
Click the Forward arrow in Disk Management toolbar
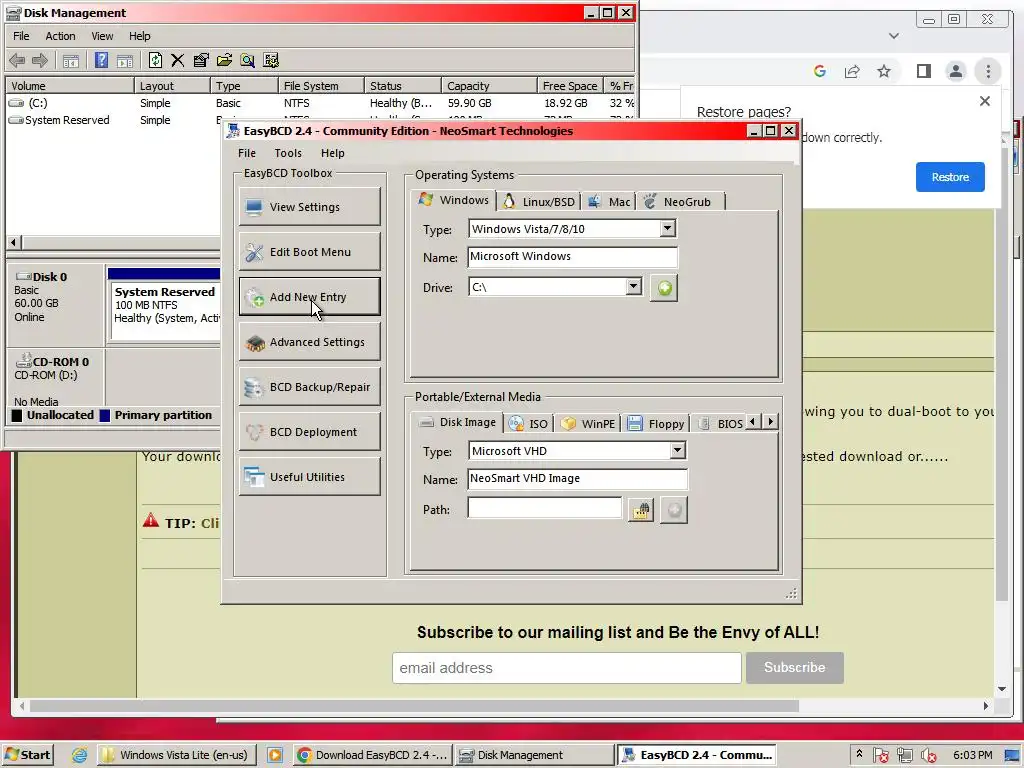pos(40,61)
